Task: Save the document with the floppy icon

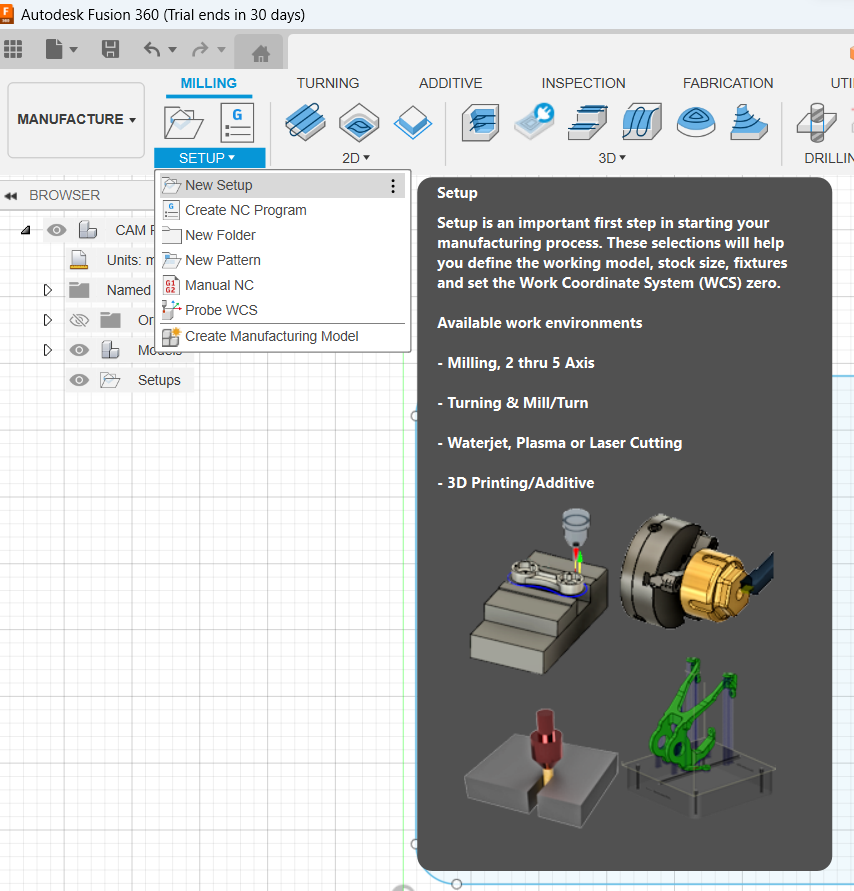Action: 110,49
